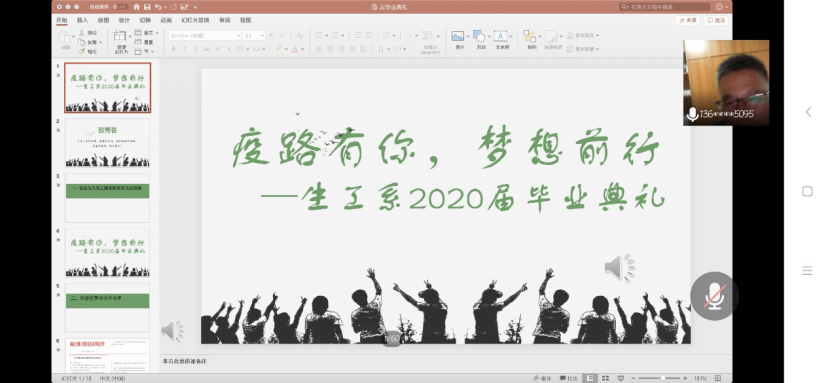Insert a Picture using the image icon

458,36
